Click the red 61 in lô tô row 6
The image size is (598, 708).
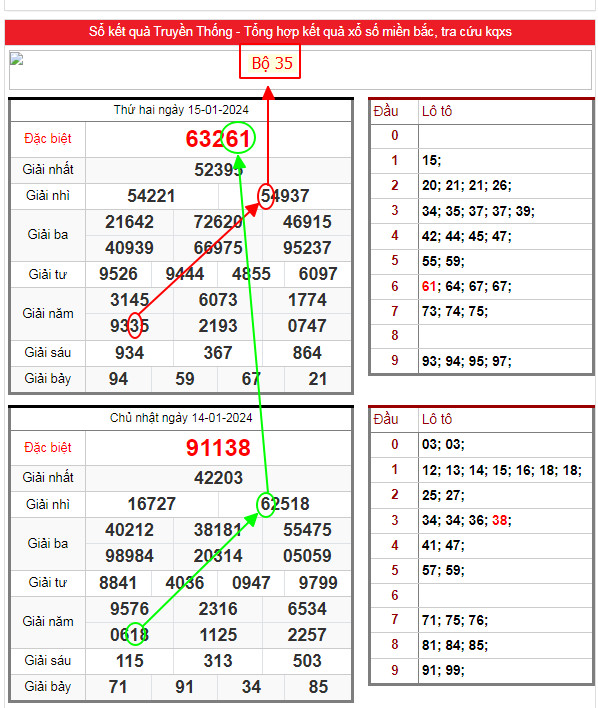tap(429, 286)
